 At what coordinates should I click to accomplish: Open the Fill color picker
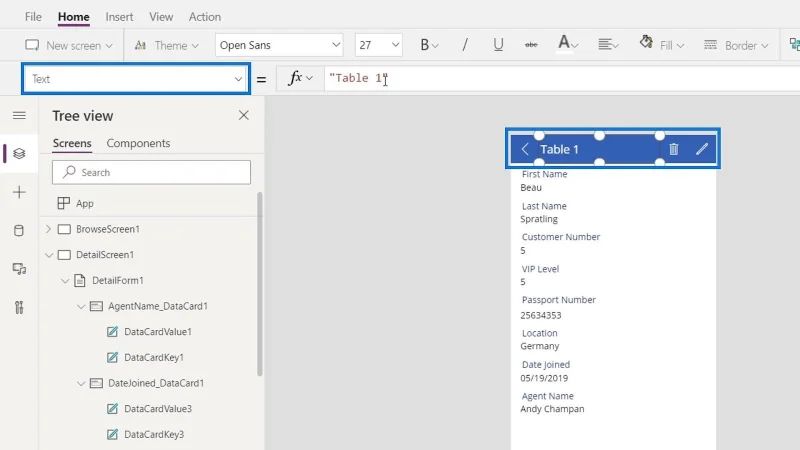pyautogui.click(x=662, y=45)
